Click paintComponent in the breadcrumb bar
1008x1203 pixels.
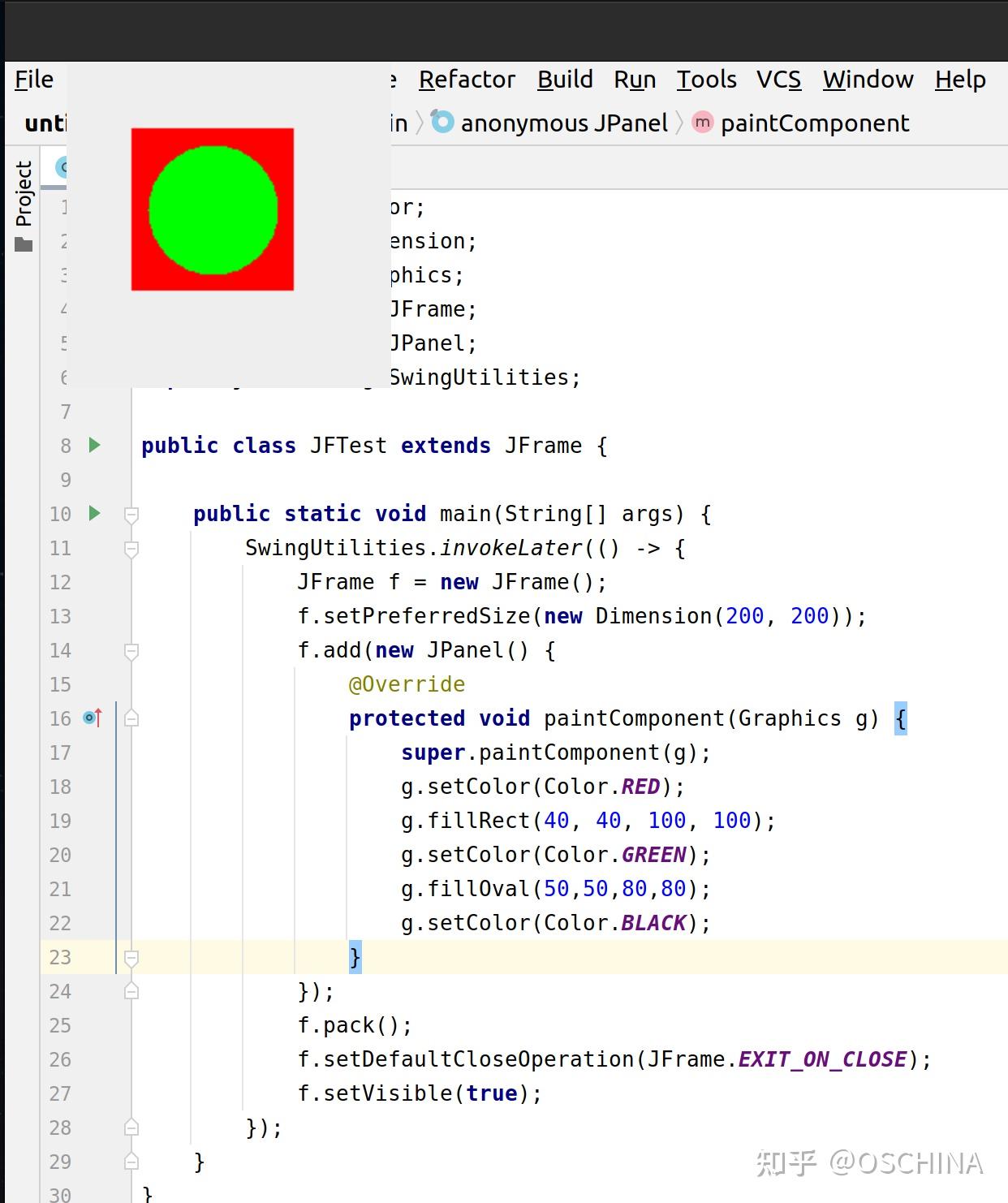[x=814, y=123]
